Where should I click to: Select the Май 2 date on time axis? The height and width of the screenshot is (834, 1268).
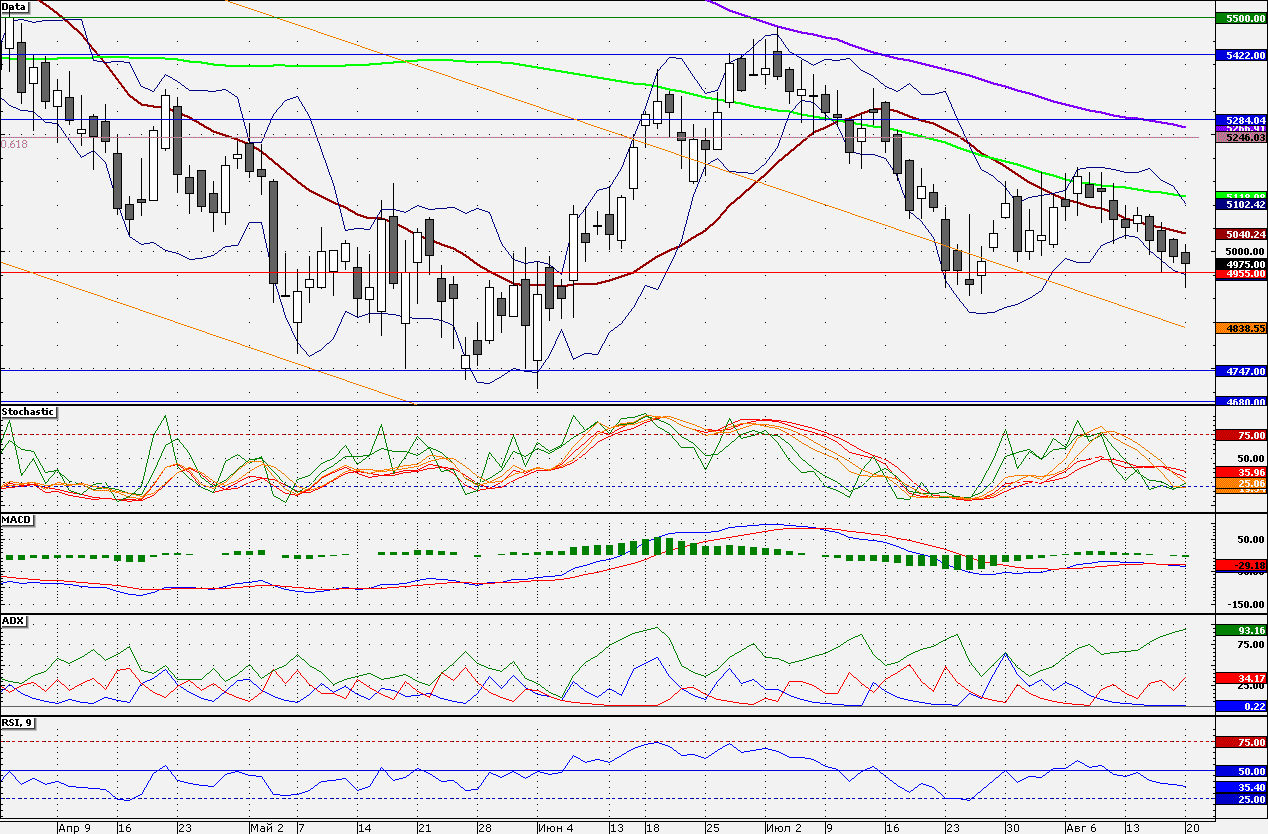point(266,827)
